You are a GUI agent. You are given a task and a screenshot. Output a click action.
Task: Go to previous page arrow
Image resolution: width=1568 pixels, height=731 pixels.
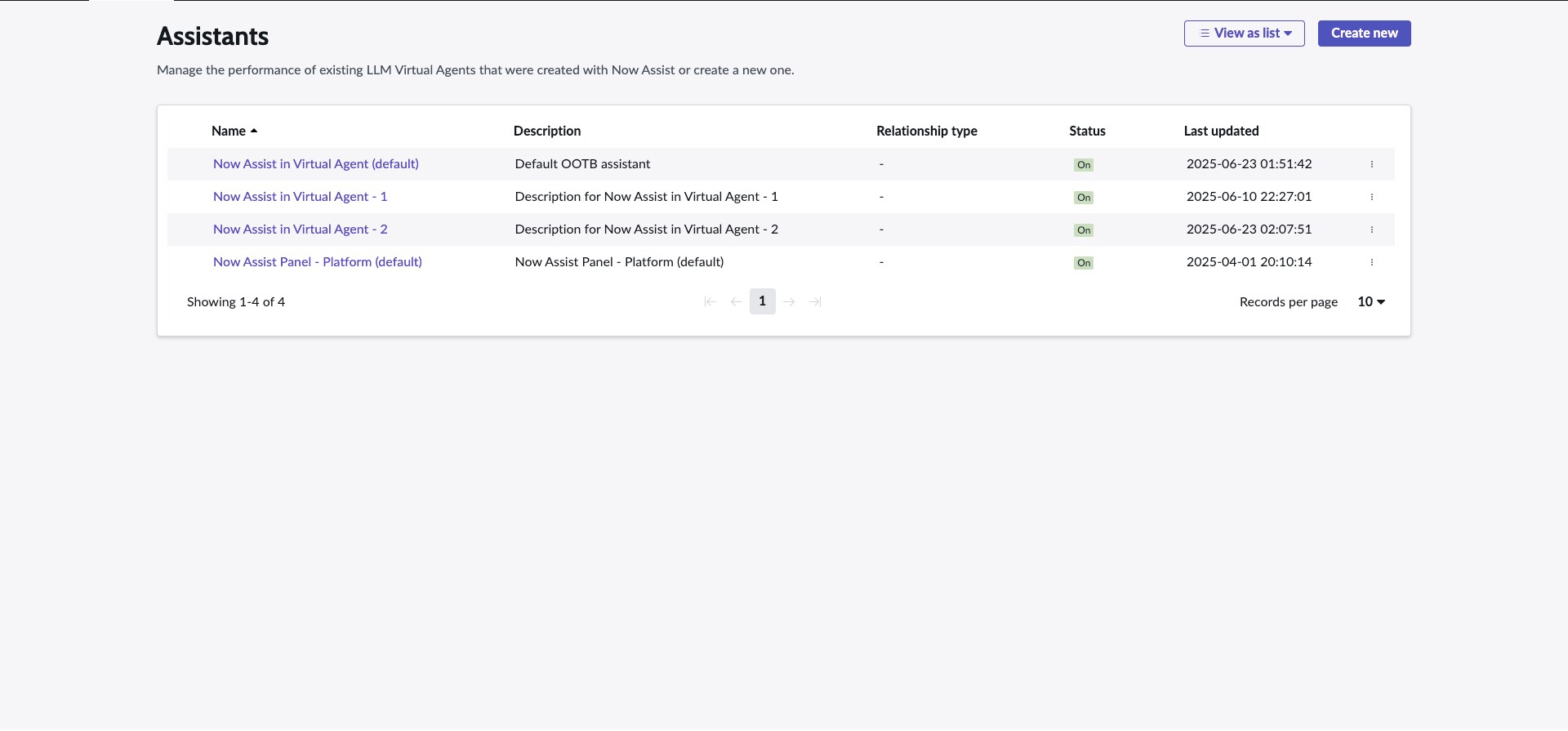click(736, 302)
